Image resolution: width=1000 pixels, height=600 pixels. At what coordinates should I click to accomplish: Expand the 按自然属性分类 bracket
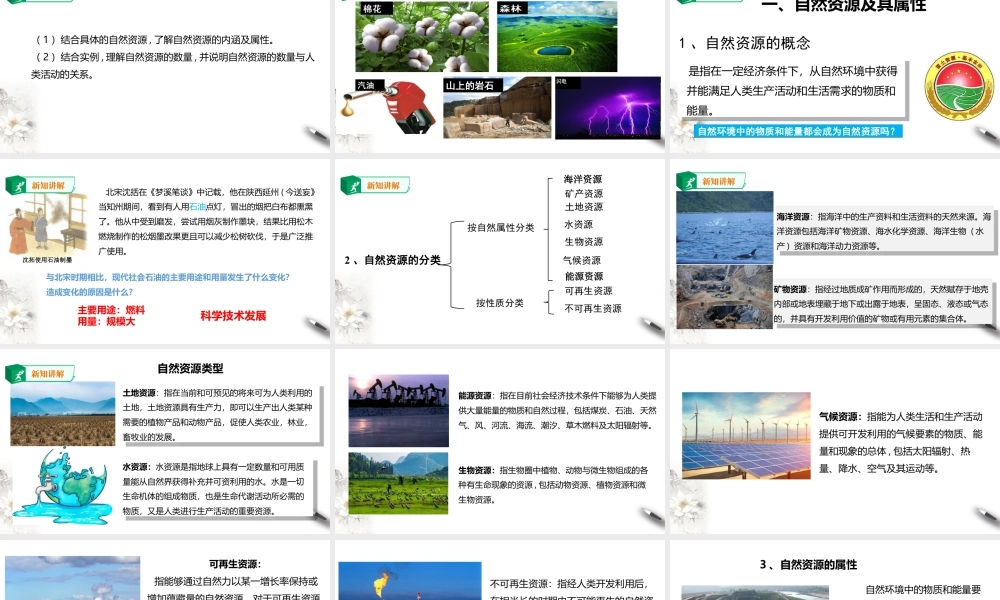[x=502, y=228]
